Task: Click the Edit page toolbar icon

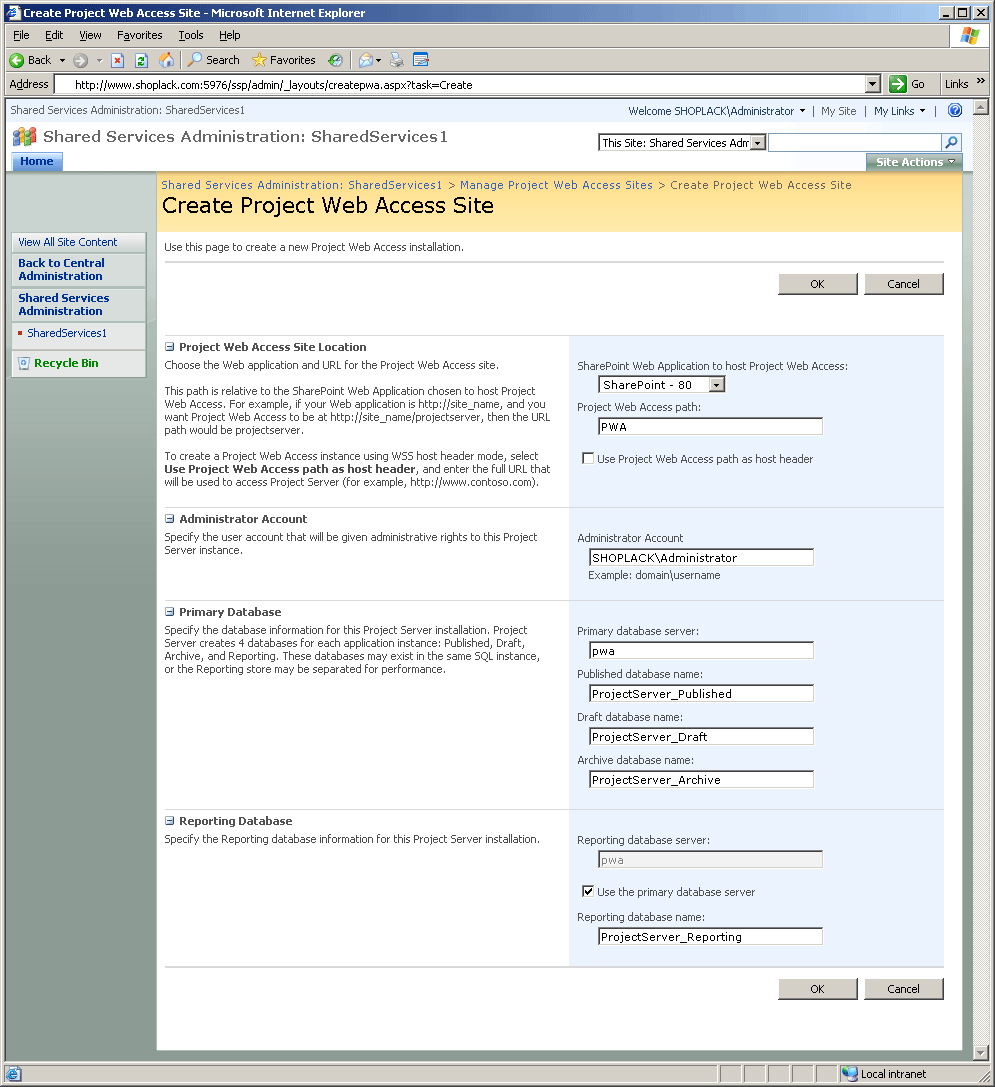Action: point(421,60)
